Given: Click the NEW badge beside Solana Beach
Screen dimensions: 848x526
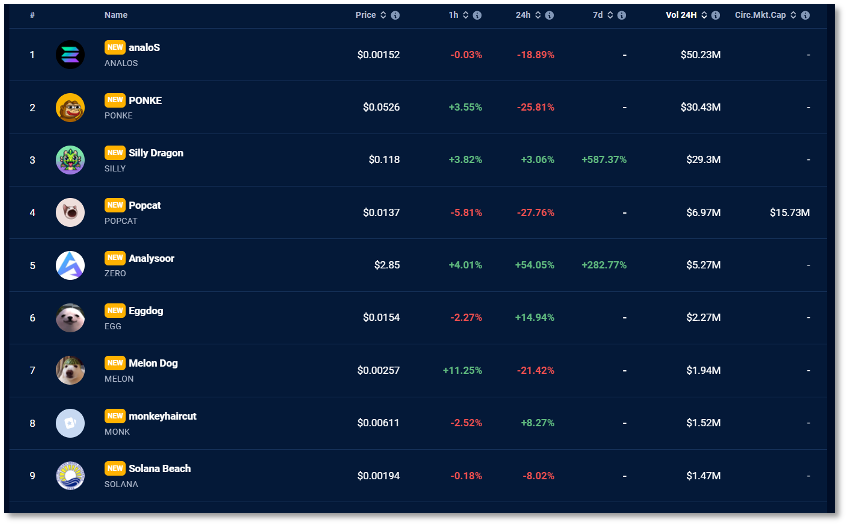Looking at the screenshot, I should 115,468.
